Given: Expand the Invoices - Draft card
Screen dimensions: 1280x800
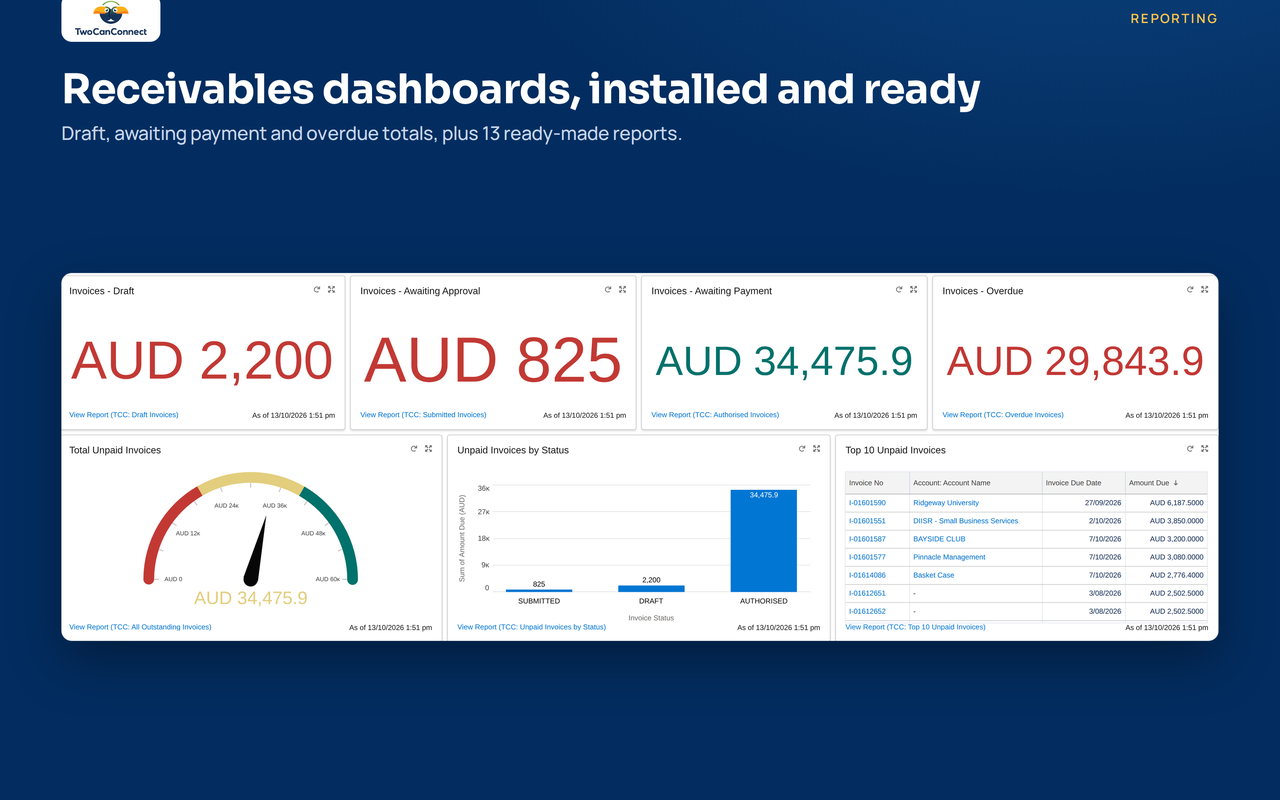Looking at the screenshot, I should click(331, 289).
